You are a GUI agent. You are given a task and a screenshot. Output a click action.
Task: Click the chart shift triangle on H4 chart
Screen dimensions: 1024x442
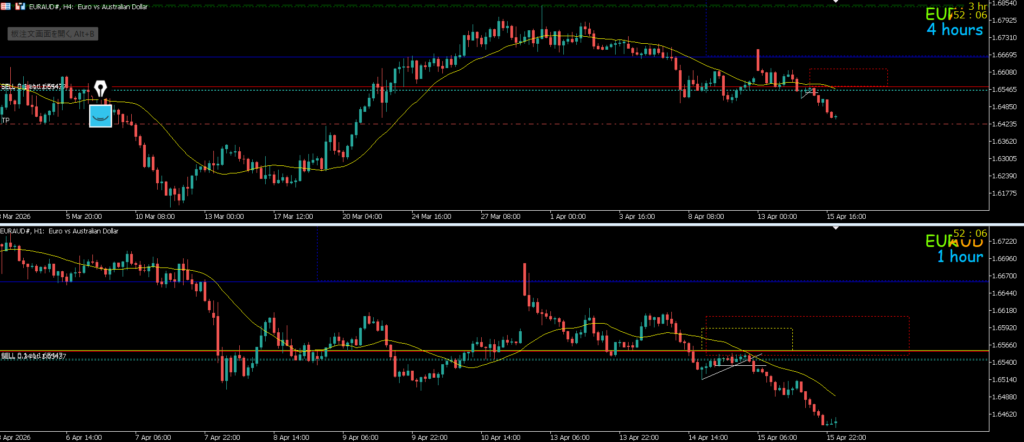pos(836,3)
